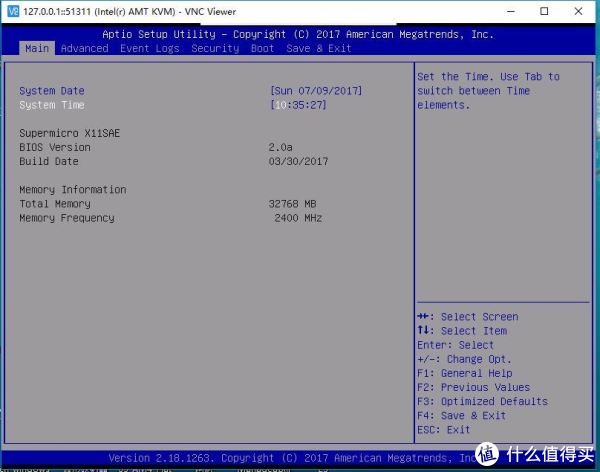Open the Boot tab
This screenshot has width=600, height=472.
click(262, 48)
